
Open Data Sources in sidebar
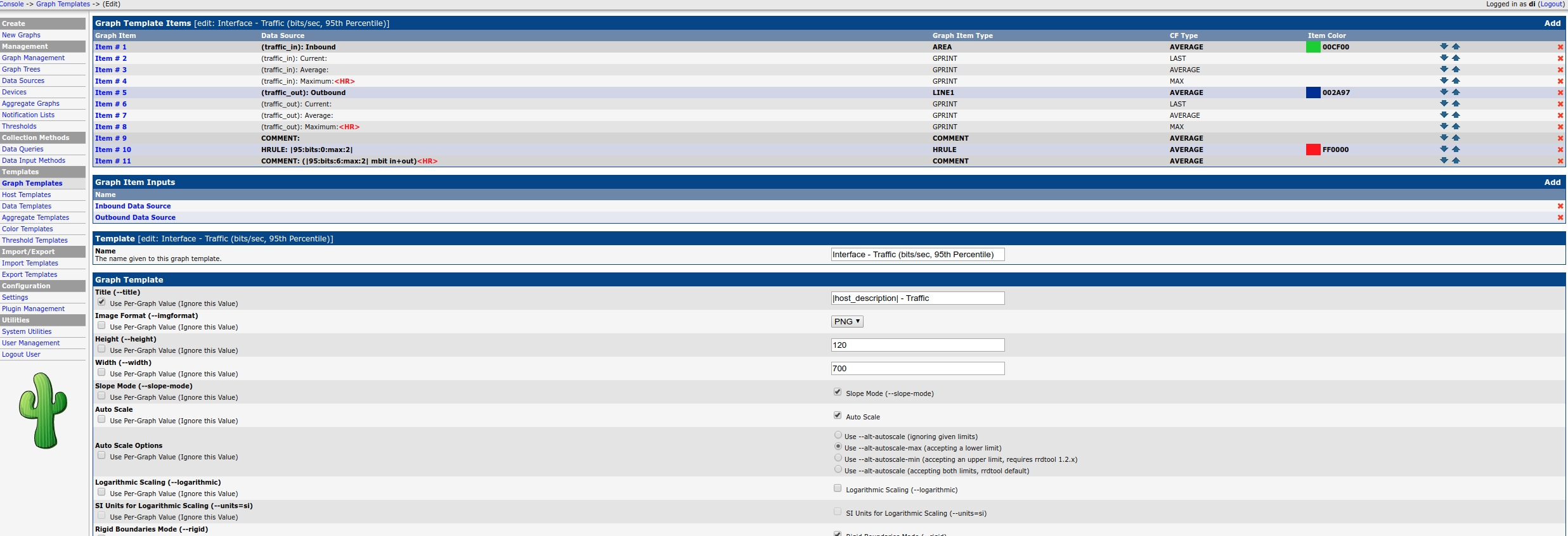23,80
